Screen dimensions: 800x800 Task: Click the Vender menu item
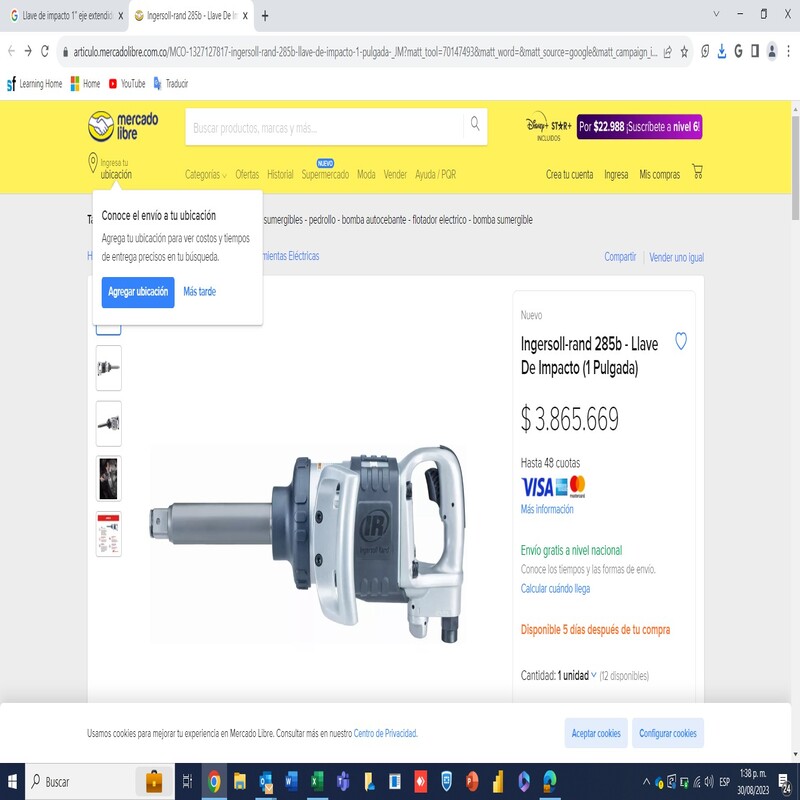pyautogui.click(x=395, y=174)
